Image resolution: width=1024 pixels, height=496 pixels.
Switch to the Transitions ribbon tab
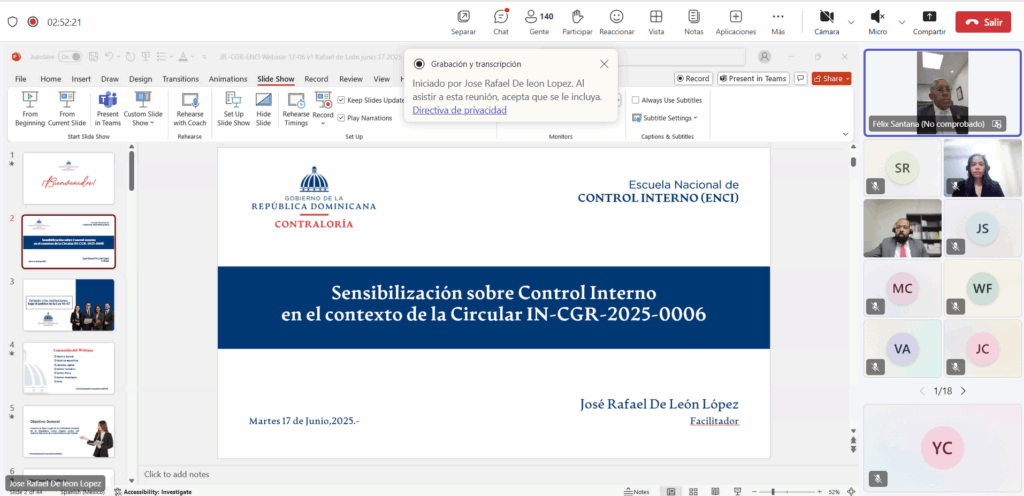coord(180,79)
